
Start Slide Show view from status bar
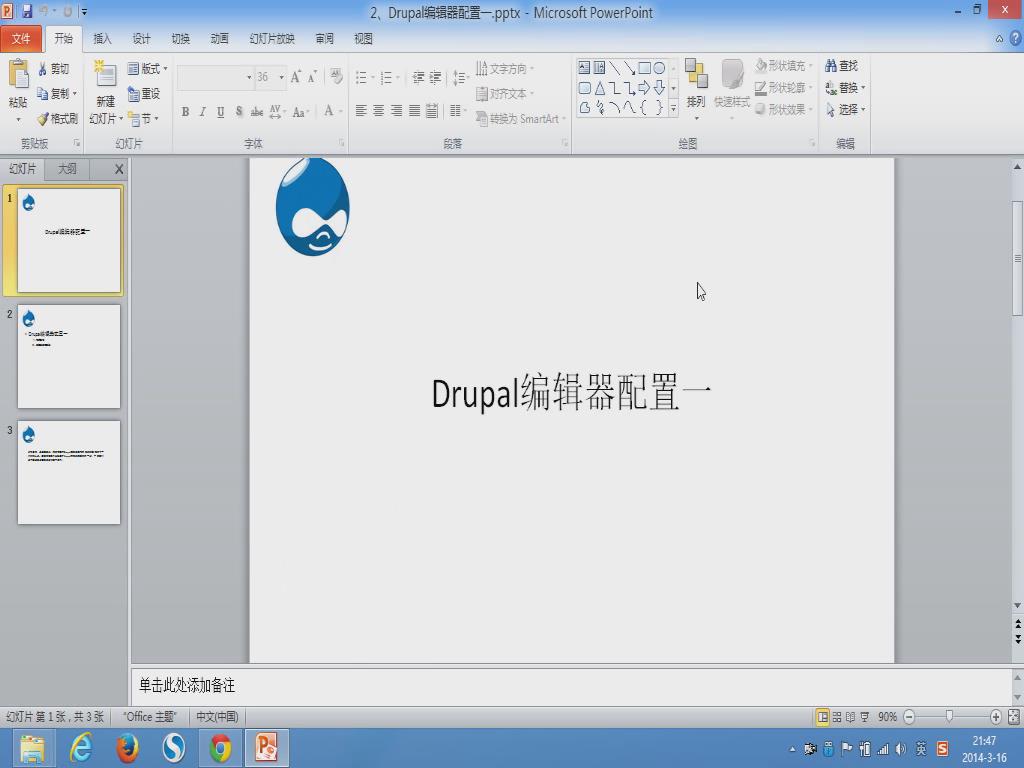865,717
